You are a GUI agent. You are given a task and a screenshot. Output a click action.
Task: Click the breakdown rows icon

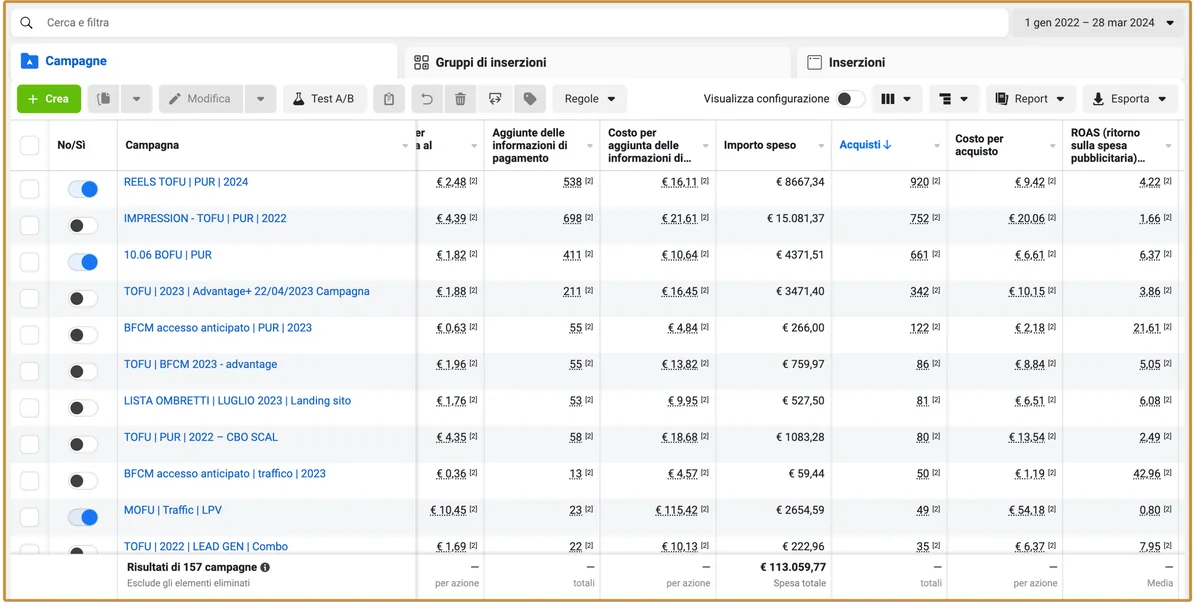(946, 99)
